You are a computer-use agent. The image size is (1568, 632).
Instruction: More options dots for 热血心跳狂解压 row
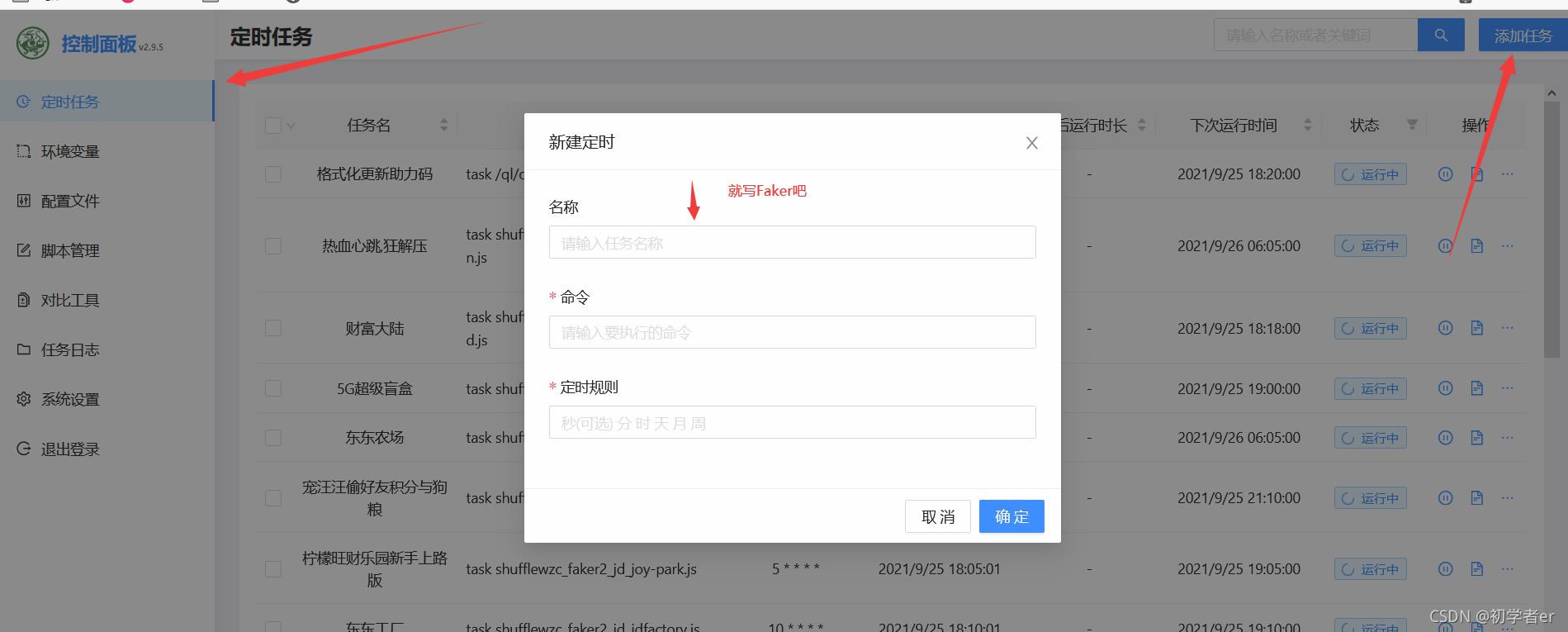[1508, 246]
